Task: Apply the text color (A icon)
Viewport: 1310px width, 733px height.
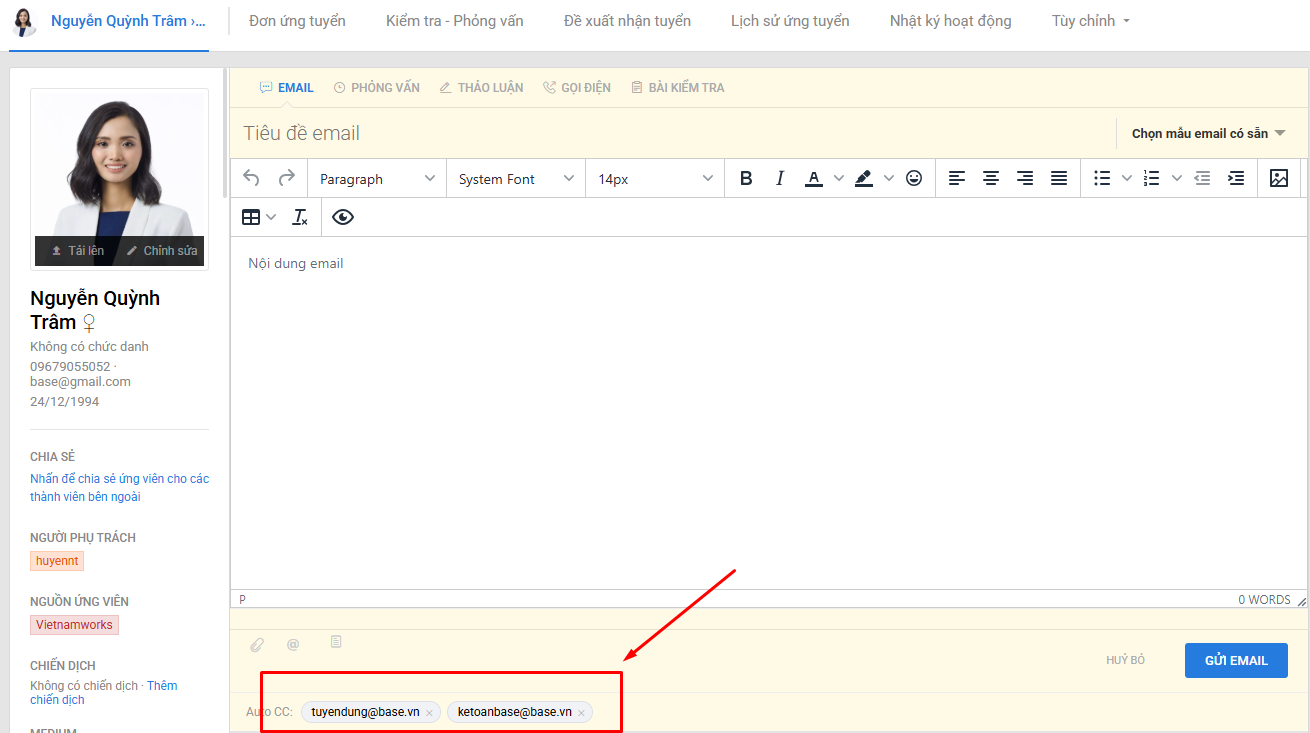Action: pyautogui.click(x=814, y=178)
